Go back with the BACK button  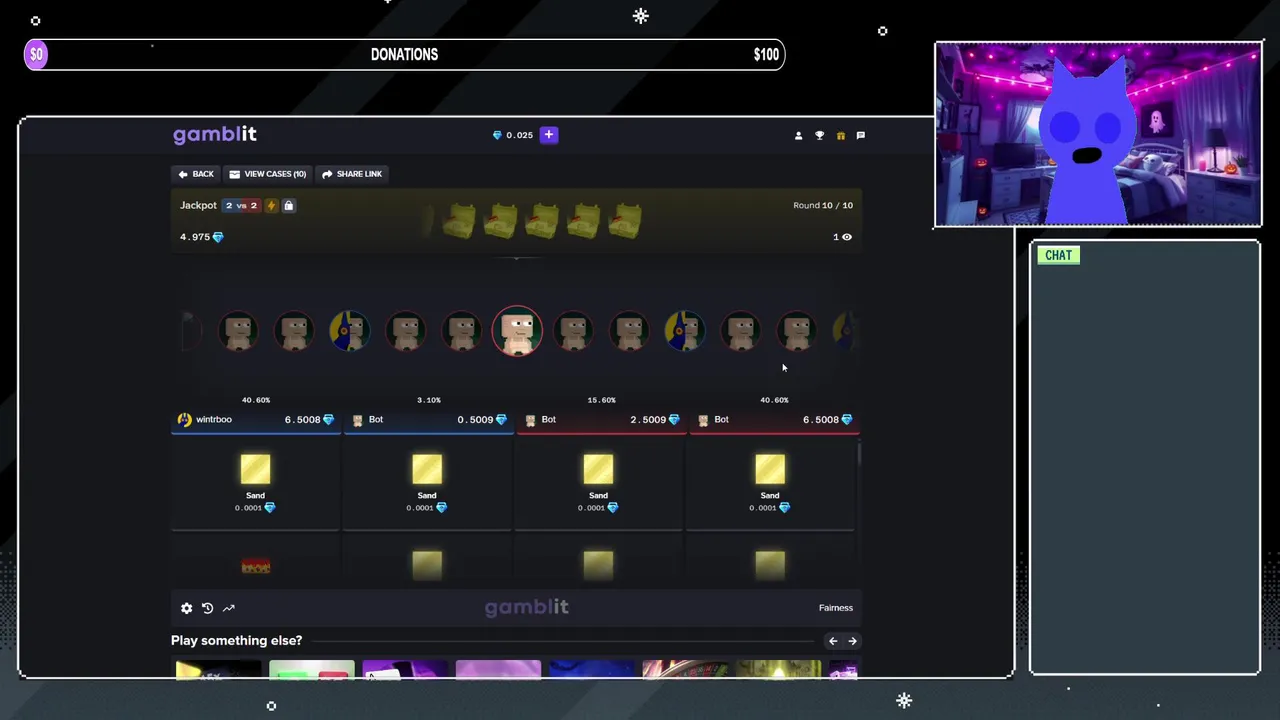[196, 174]
